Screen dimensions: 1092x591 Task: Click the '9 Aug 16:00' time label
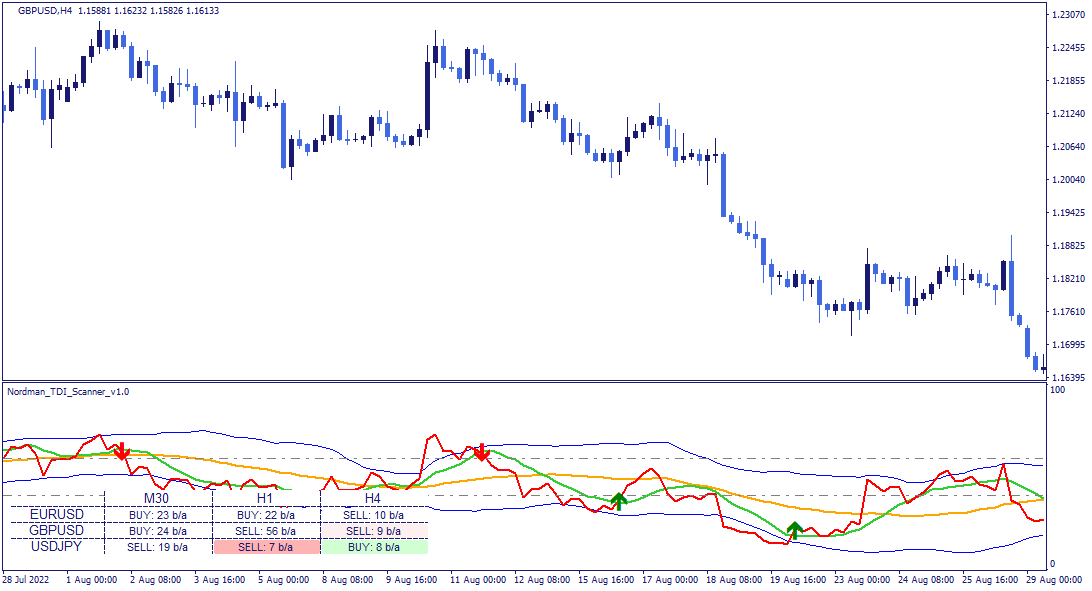click(x=412, y=579)
